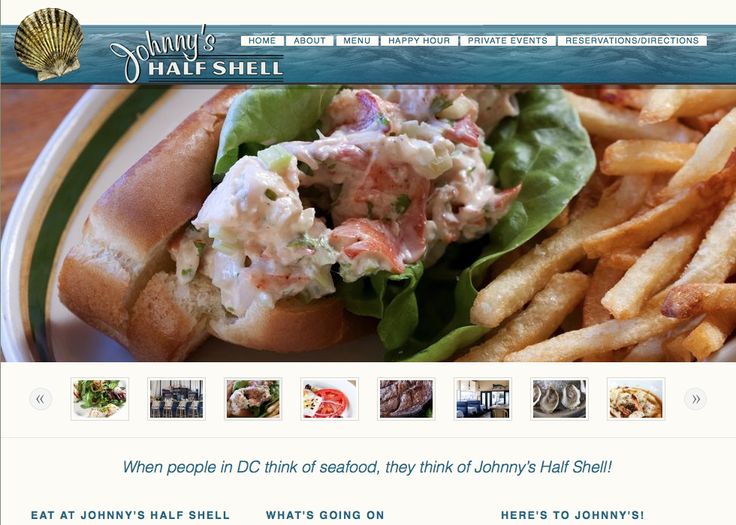Select the grilled steak thumbnail
Screen dimensions: 736x525
pos(406,399)
